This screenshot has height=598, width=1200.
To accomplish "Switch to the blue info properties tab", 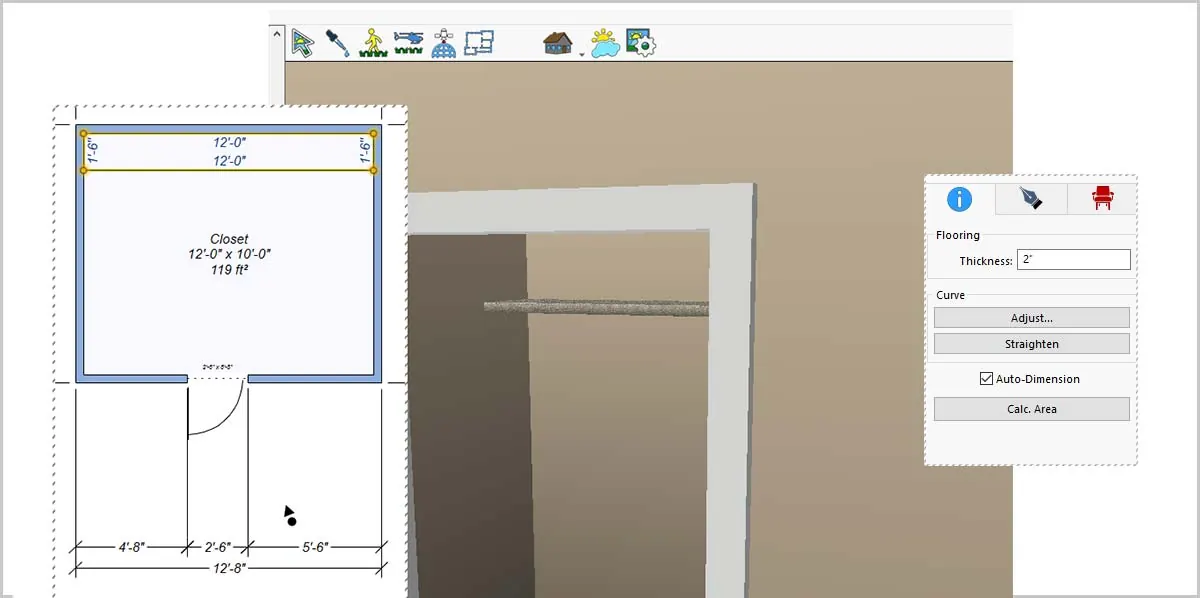I will click(959, 199).
